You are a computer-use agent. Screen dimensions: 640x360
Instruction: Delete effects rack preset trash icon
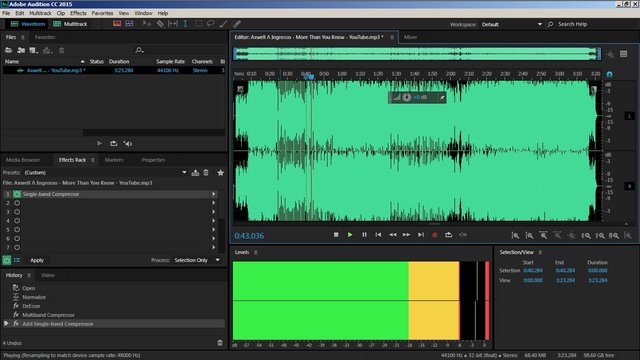[206, 173]
